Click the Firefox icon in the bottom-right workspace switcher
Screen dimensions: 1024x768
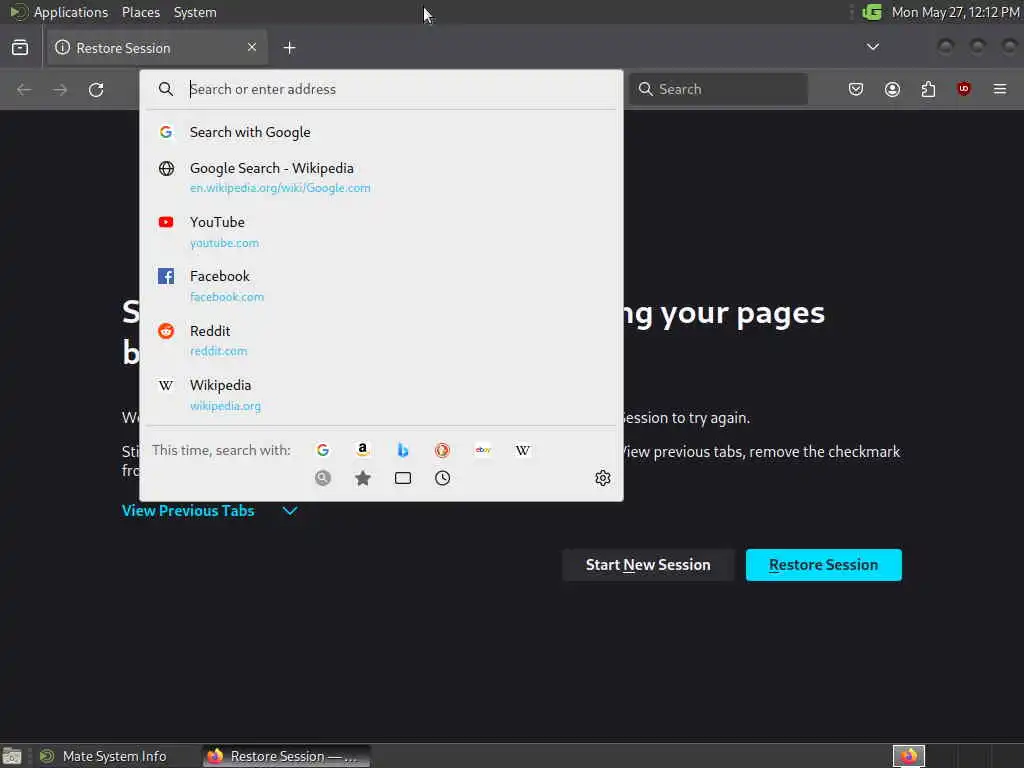click(909, 756)
